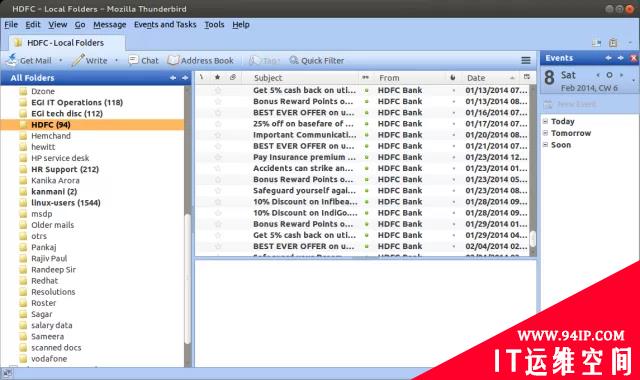
Task: Select the HDFC - Local Folders tab
Action: click(67, 43)
